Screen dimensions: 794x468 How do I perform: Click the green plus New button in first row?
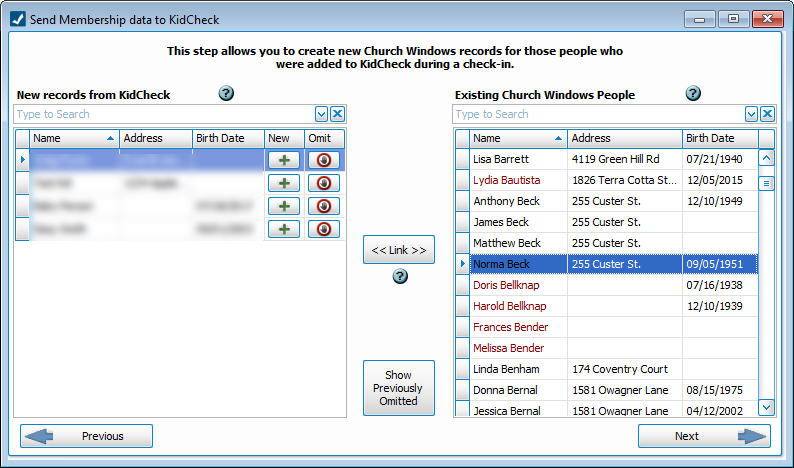point(284,160)
